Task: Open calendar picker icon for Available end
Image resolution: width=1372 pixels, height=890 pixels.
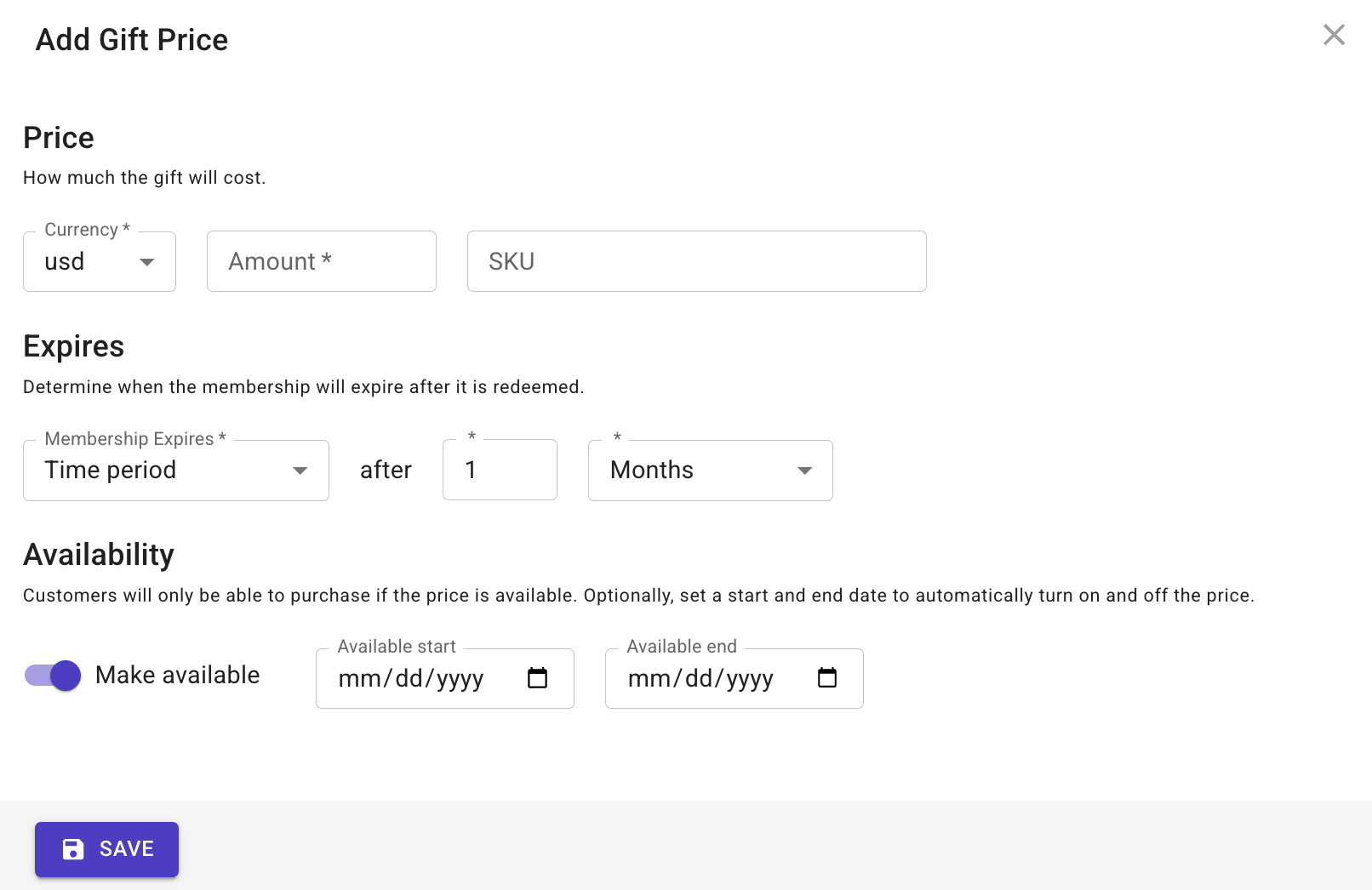Action: 826,678
